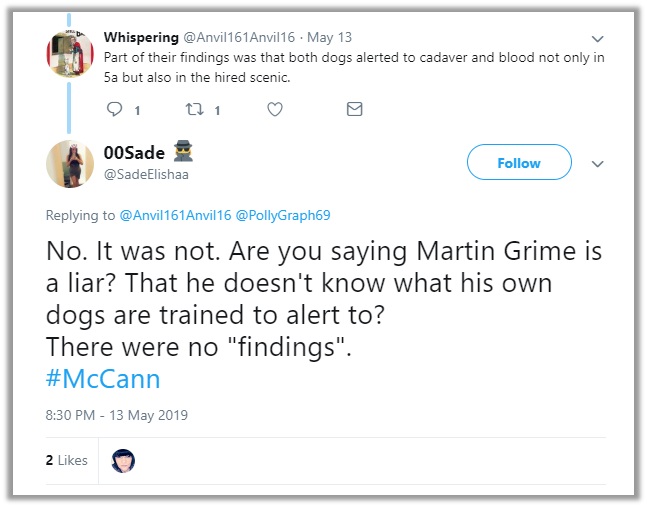Image resolution: width=647 pixels, height=507 pixels.
Task: View the 2 Likes list
Action: 67,460
